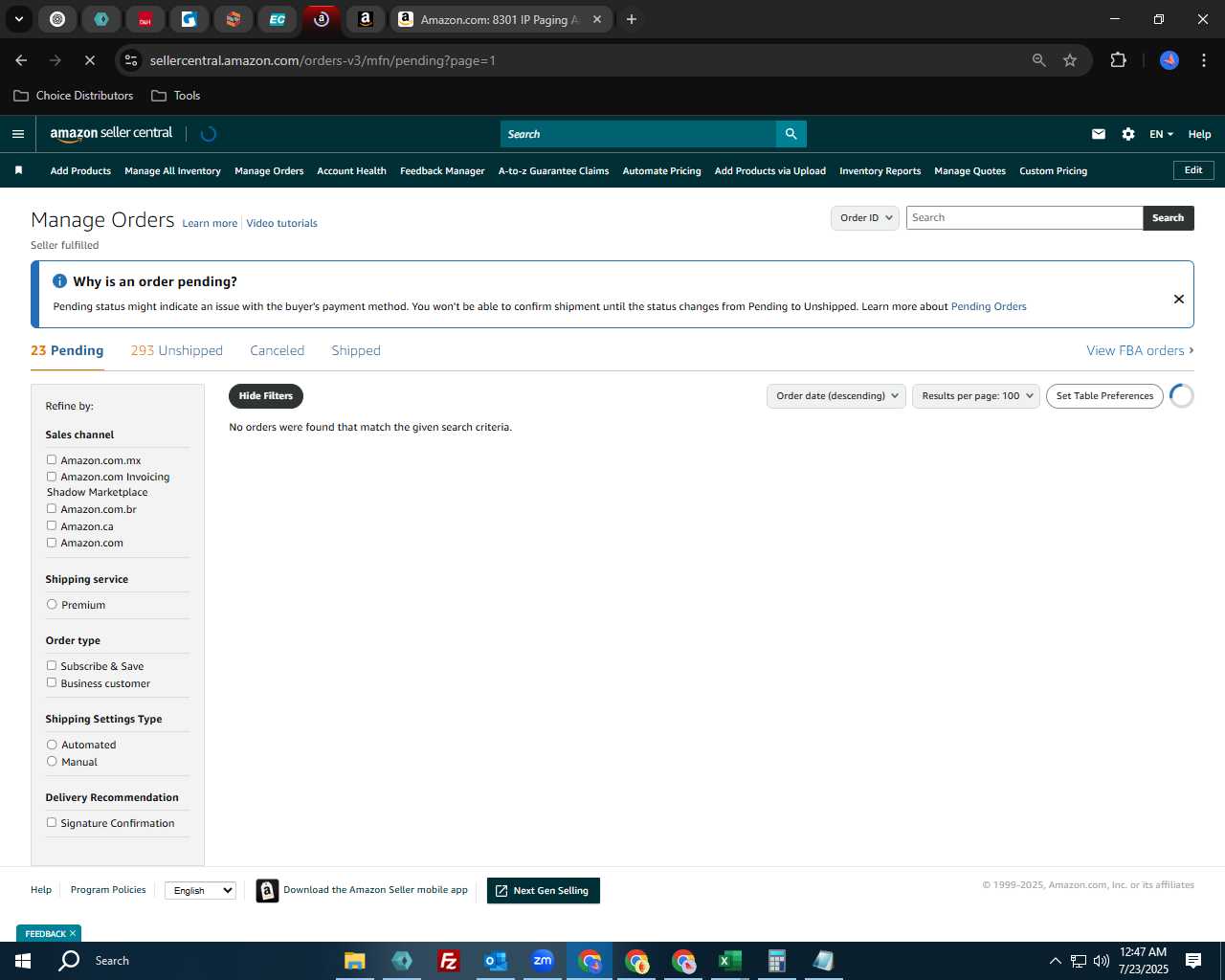Check the Amazon.com.br sales channel

click(x=52, y=509)
